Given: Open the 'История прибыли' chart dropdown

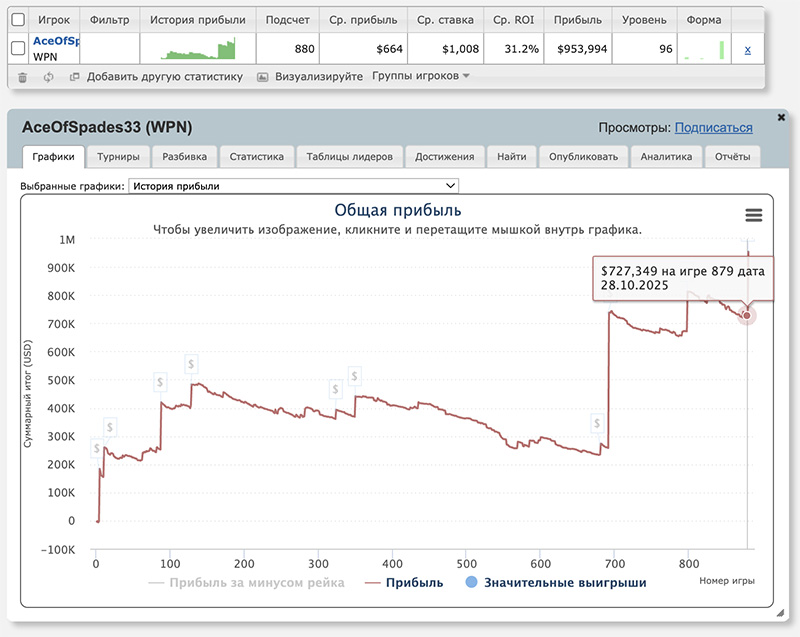Looking at the screenshot, I should [293, 185].
